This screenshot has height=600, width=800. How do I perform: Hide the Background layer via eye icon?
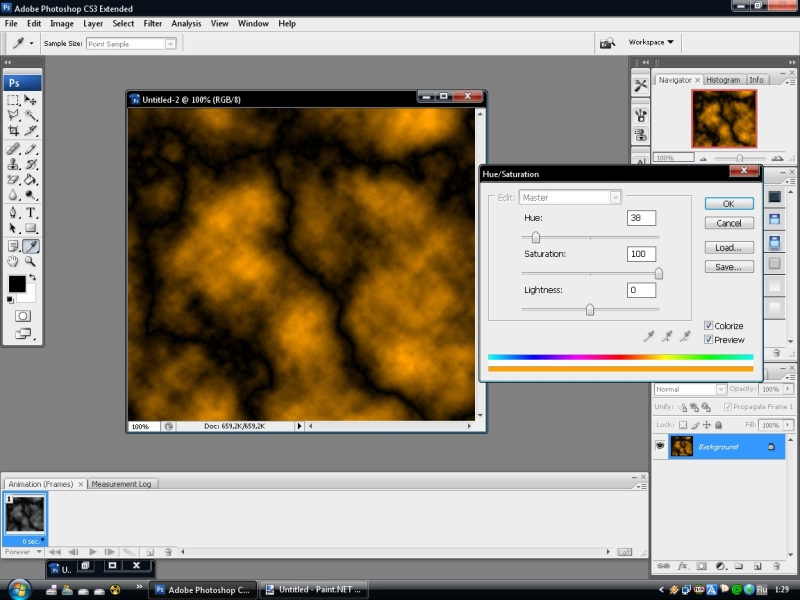tap(660, 447)
